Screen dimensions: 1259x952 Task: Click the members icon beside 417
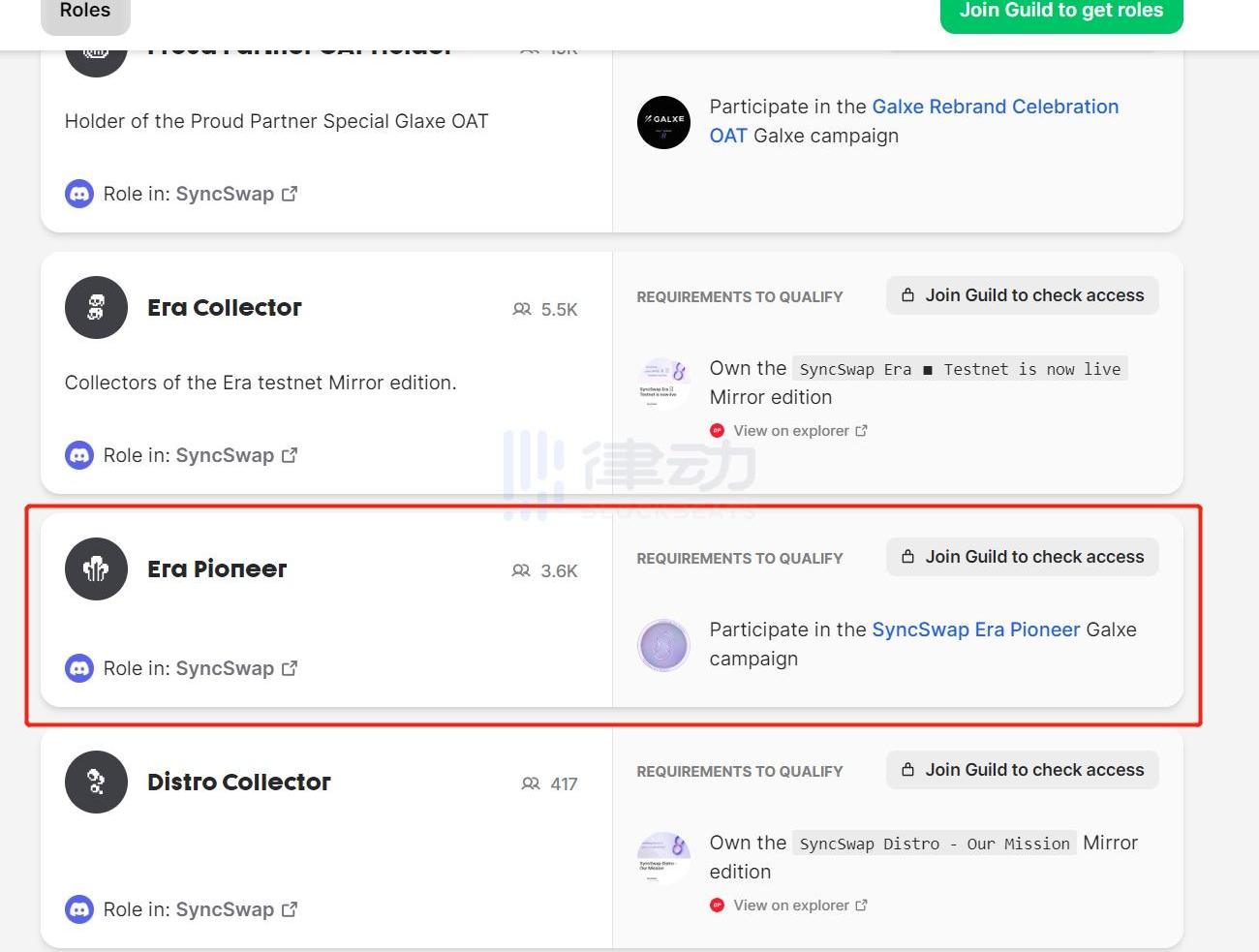tap(531, 783)
